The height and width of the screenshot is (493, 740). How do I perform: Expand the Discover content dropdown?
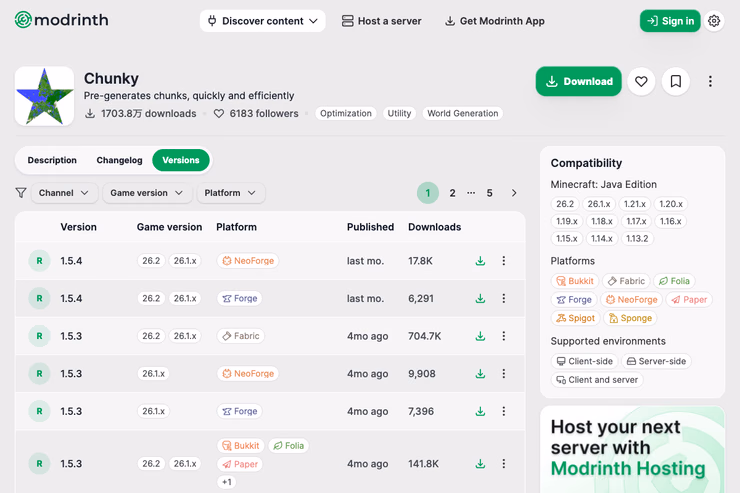(x=262, y=21)
